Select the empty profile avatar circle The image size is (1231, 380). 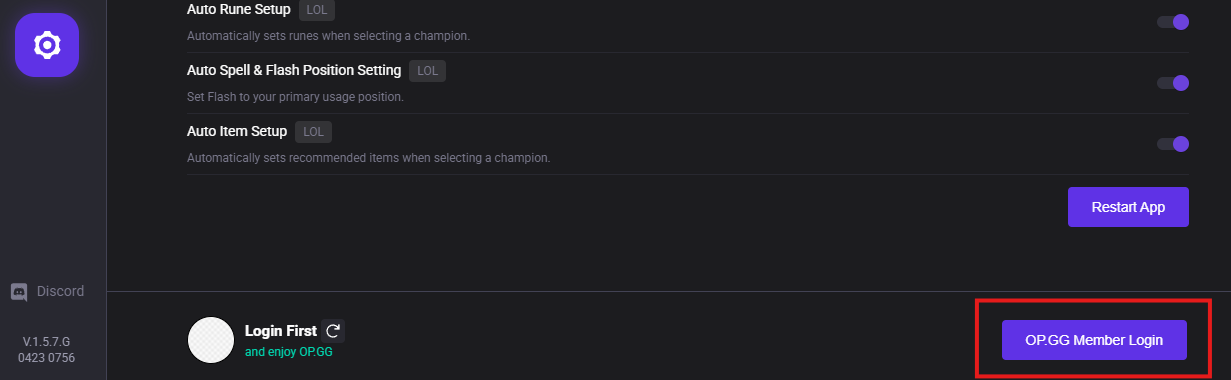tap(211, 340)
